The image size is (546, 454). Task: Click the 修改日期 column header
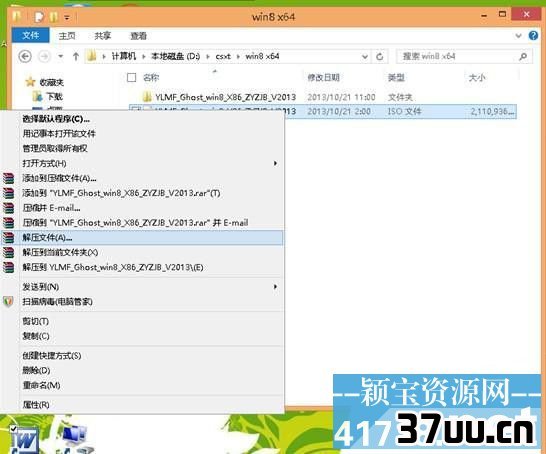(x=323, y=77)
